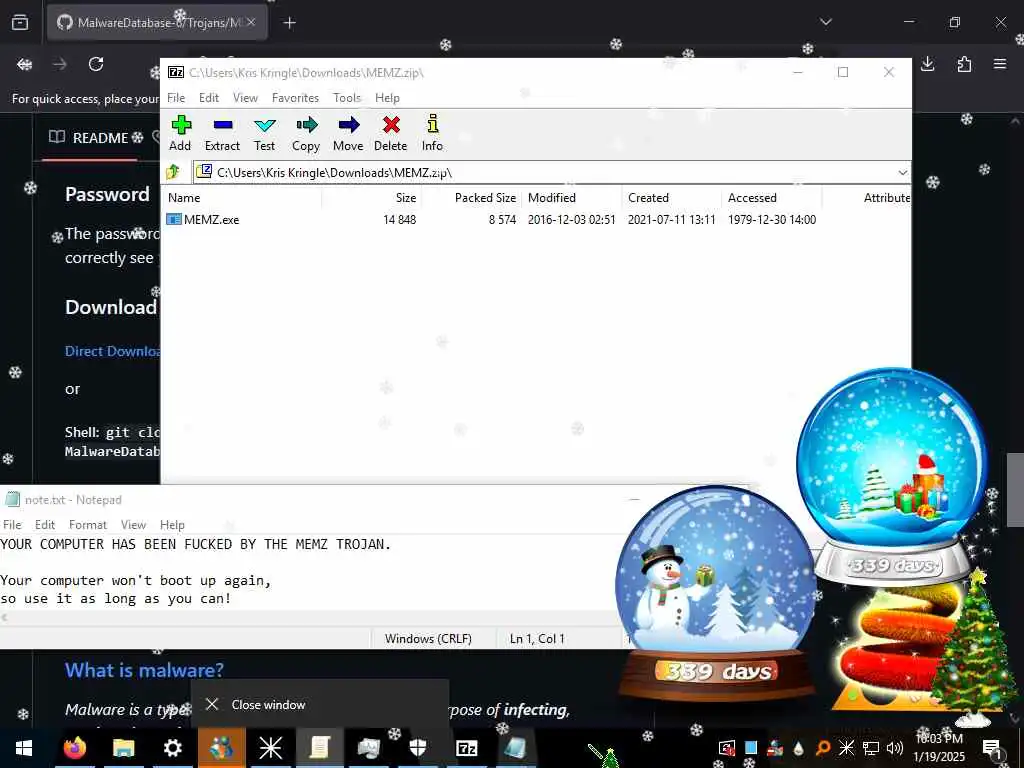Sort by the Size column header
The height and width of the screenshot is (768, 1024).
[371, 198]
